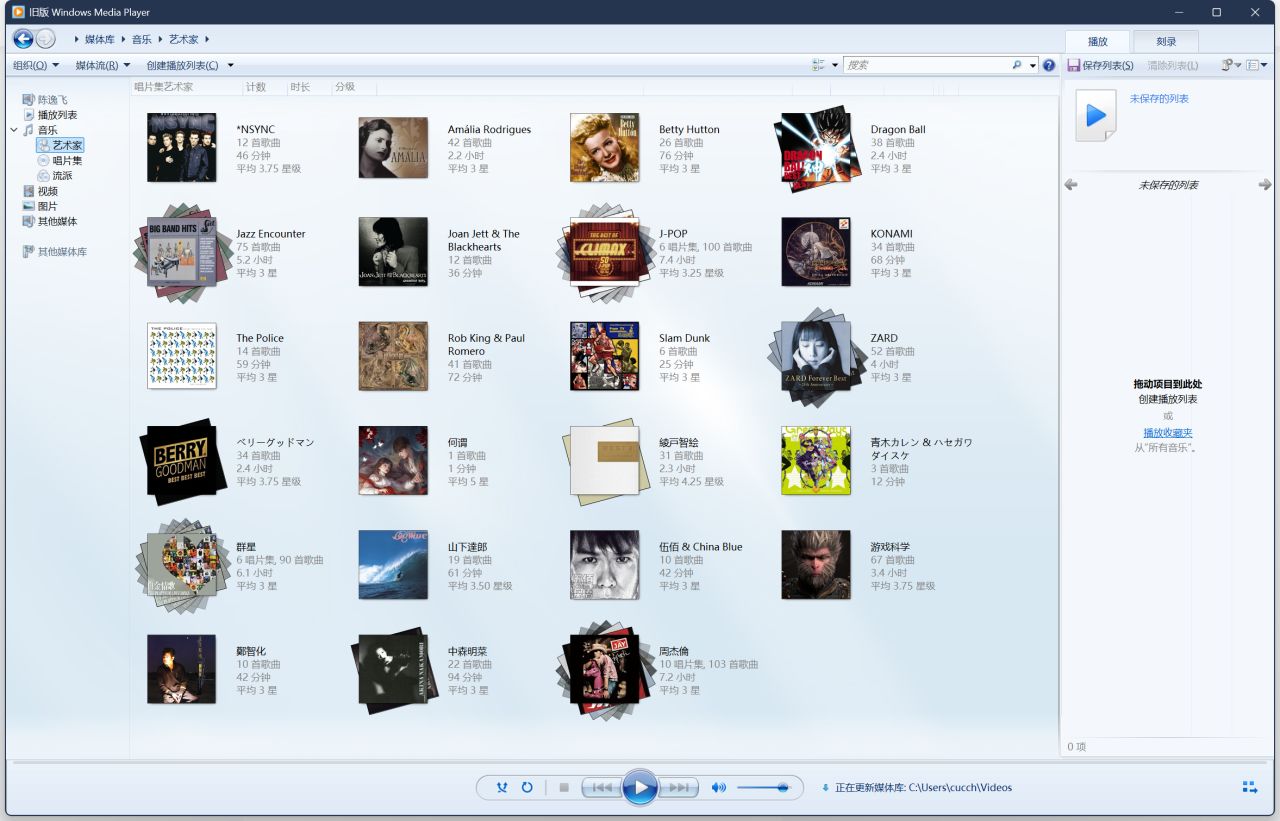
Task: Skip to the next track
Action: click(x=678, y=787)
